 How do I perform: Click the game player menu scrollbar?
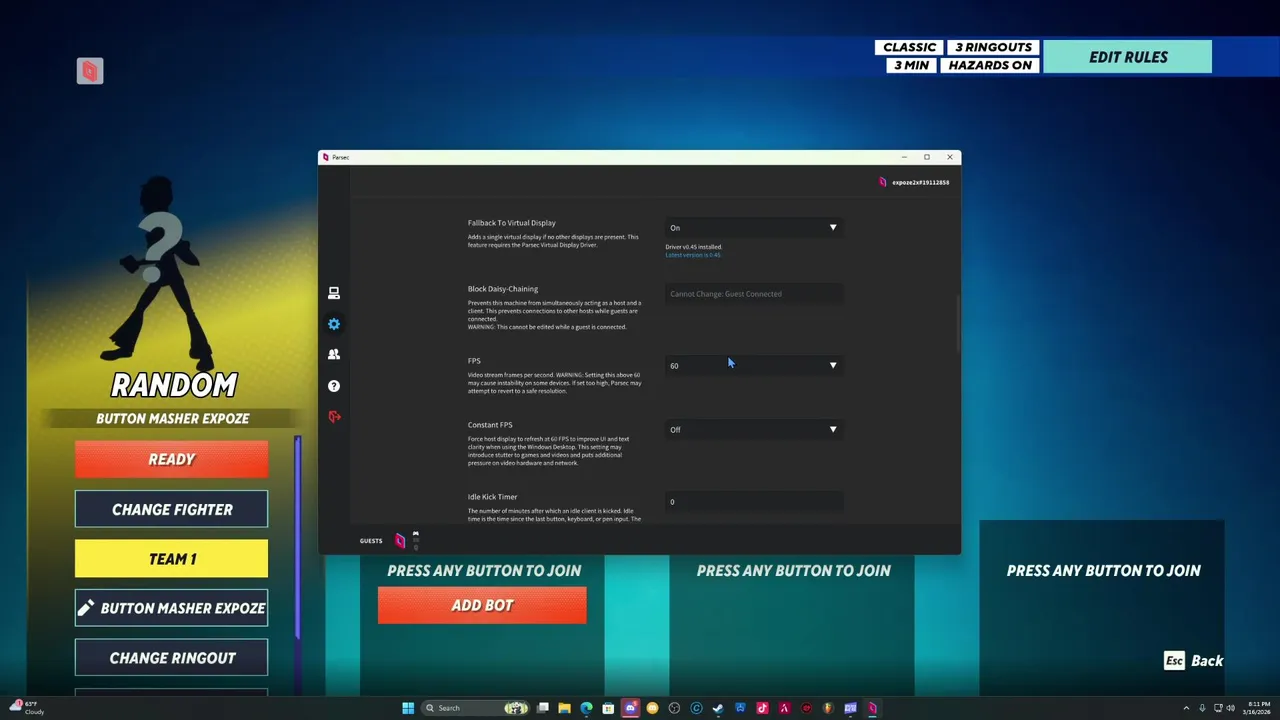[297, 537]
